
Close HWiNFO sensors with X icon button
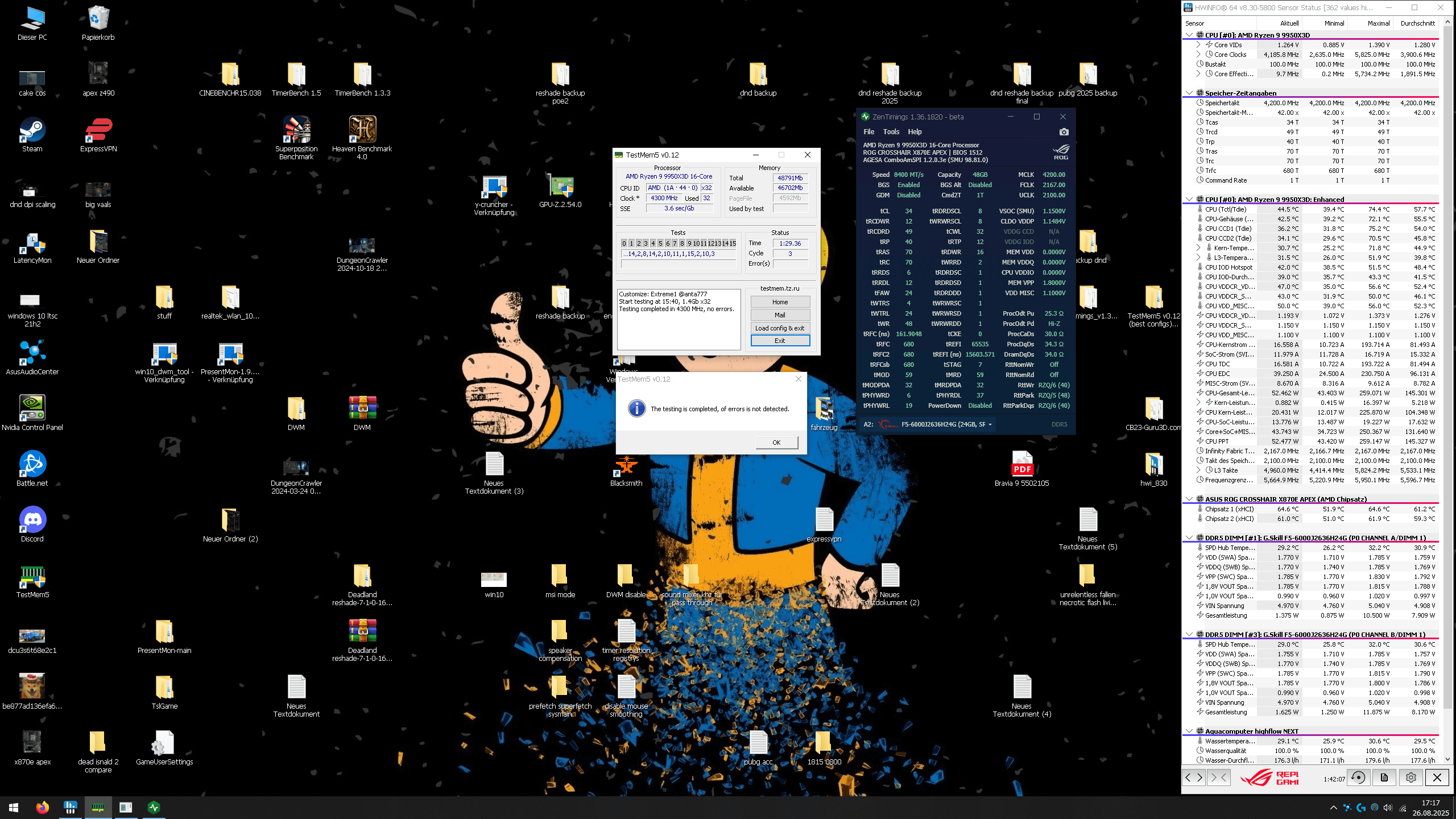click(x=1437, y=777)
